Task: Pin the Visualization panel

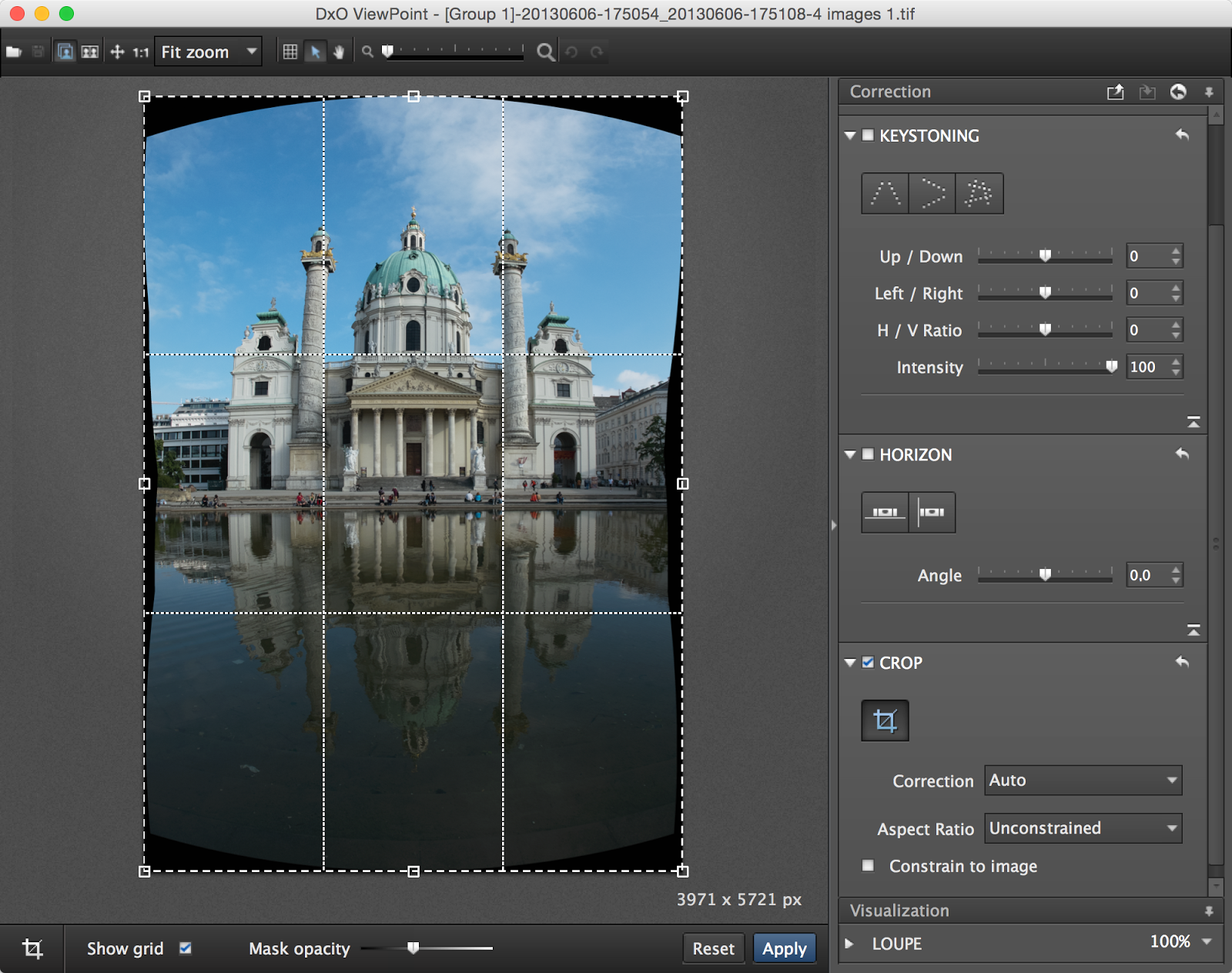Action: pos(1209,911)
